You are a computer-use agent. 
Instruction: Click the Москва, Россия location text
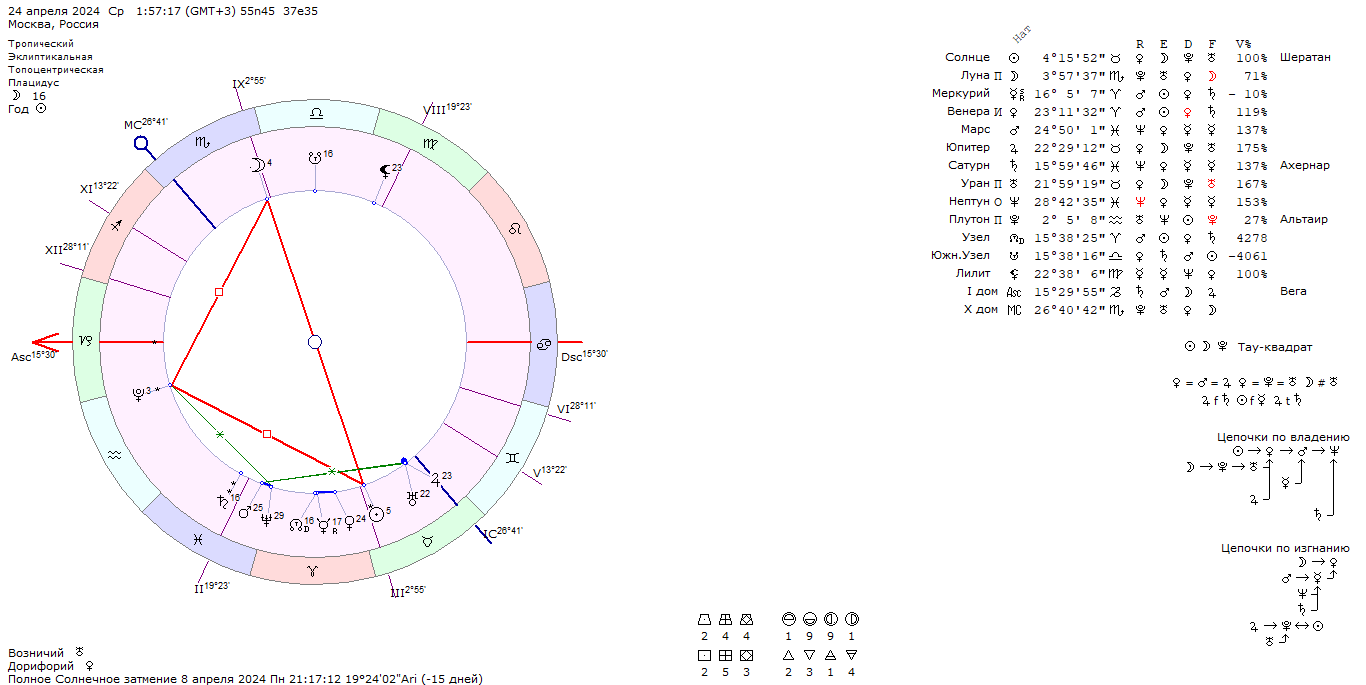(53, 24)
